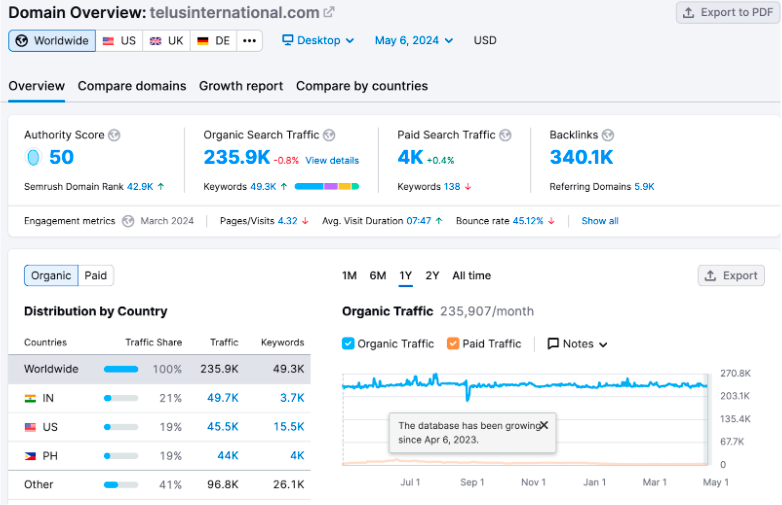Select the Organic toggle button
This screenshot has width=782, height=505.
tap(51, 276)
